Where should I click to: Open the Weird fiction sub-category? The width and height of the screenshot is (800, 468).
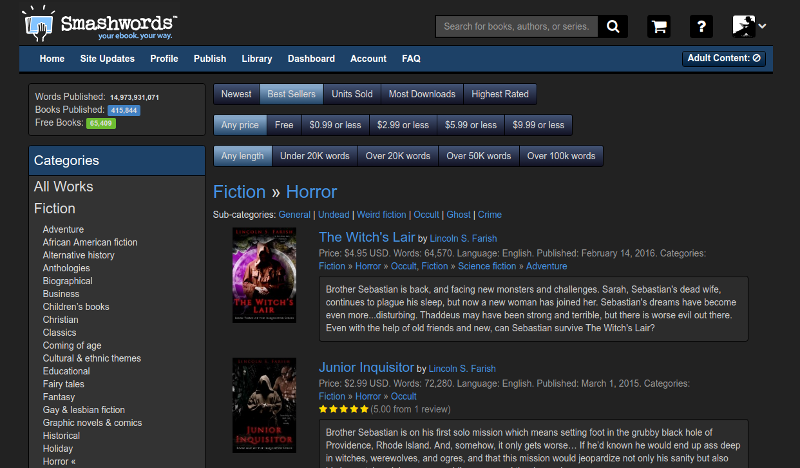tap(381, 215)
